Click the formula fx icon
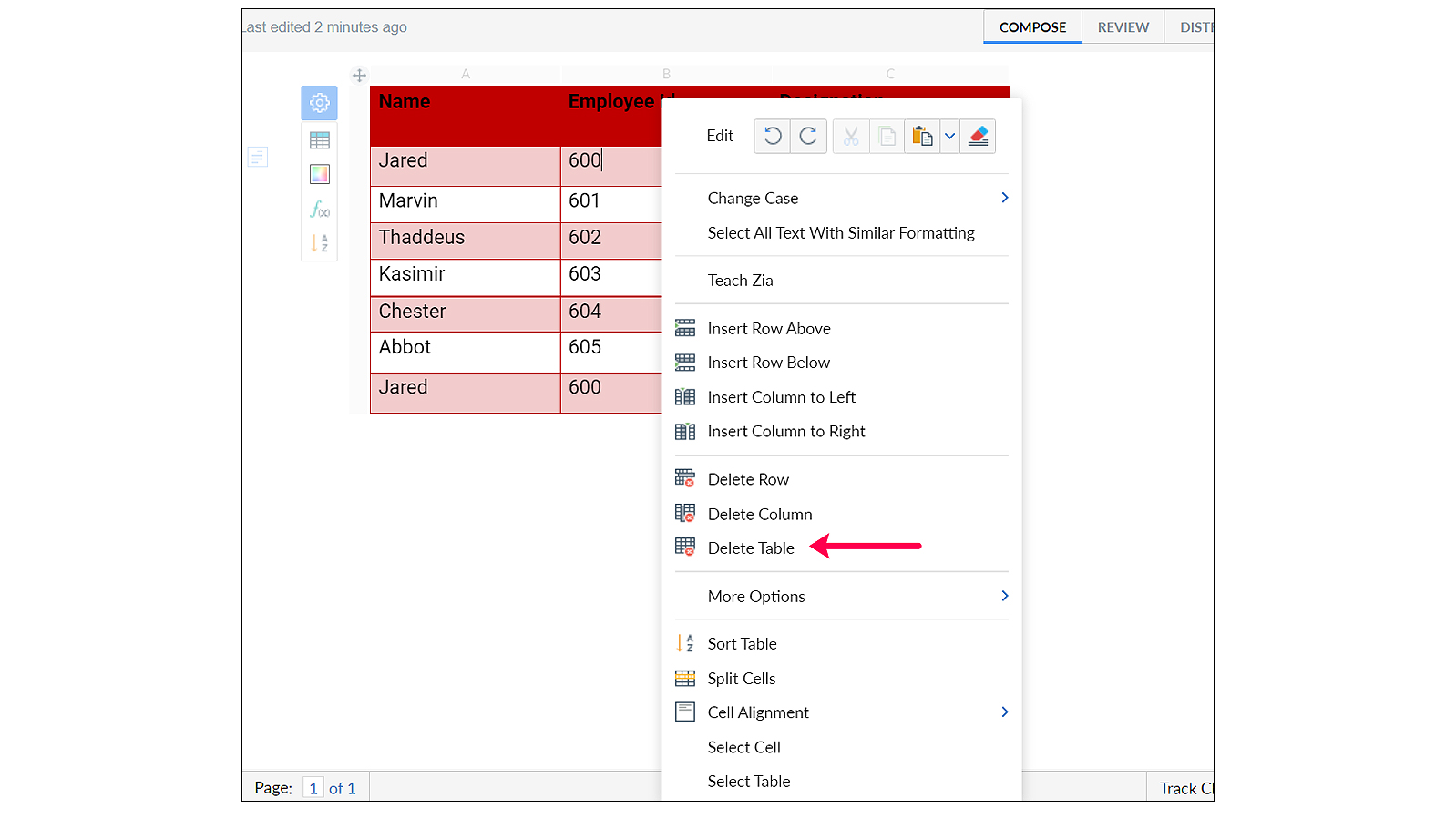 pyautogui.click(x=319, y=210)
